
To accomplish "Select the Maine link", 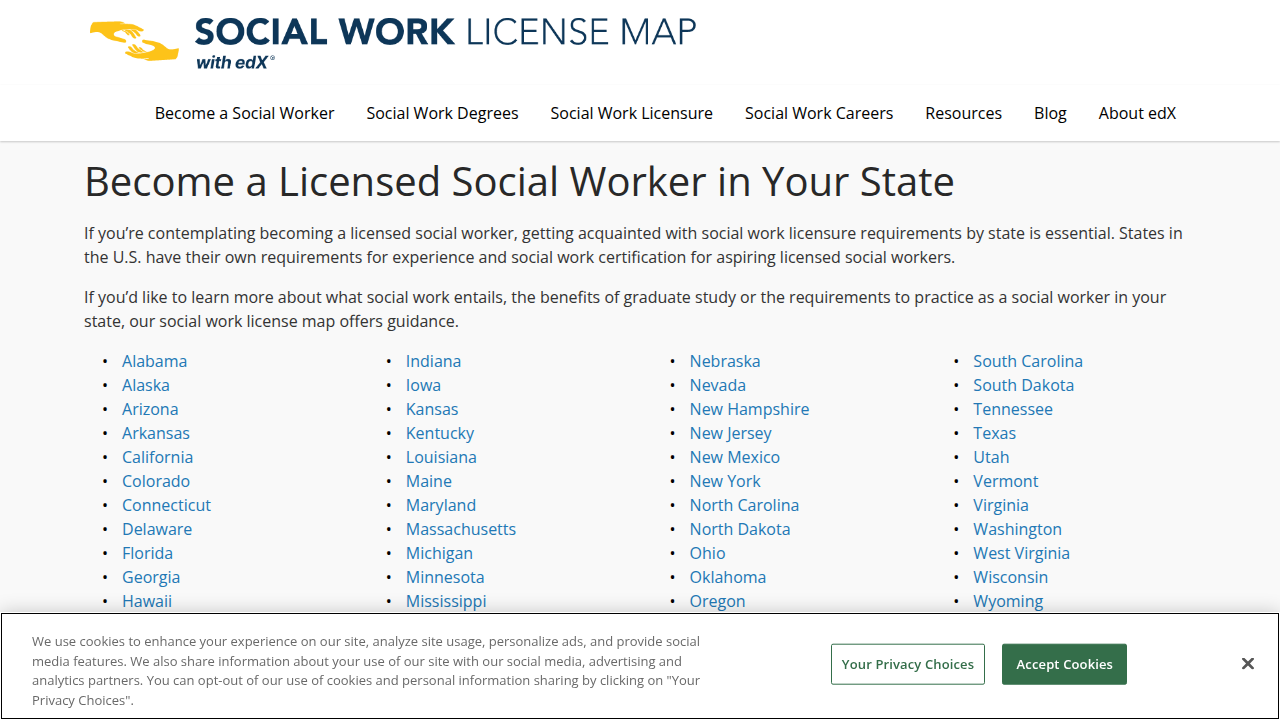I will point(429,481).
